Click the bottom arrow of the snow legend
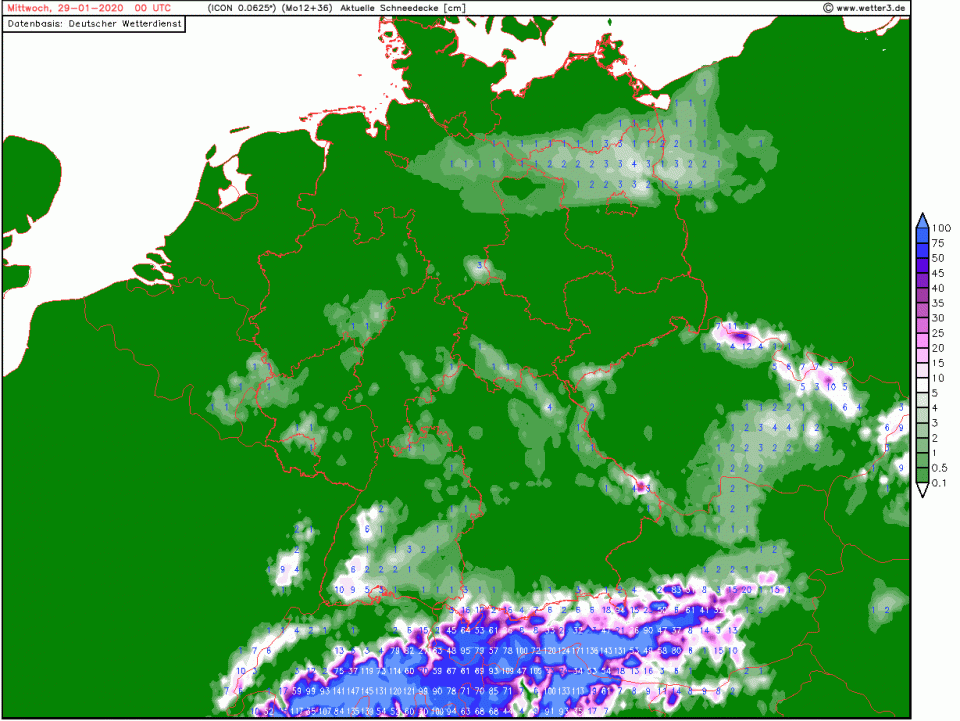 coord(922,490)
